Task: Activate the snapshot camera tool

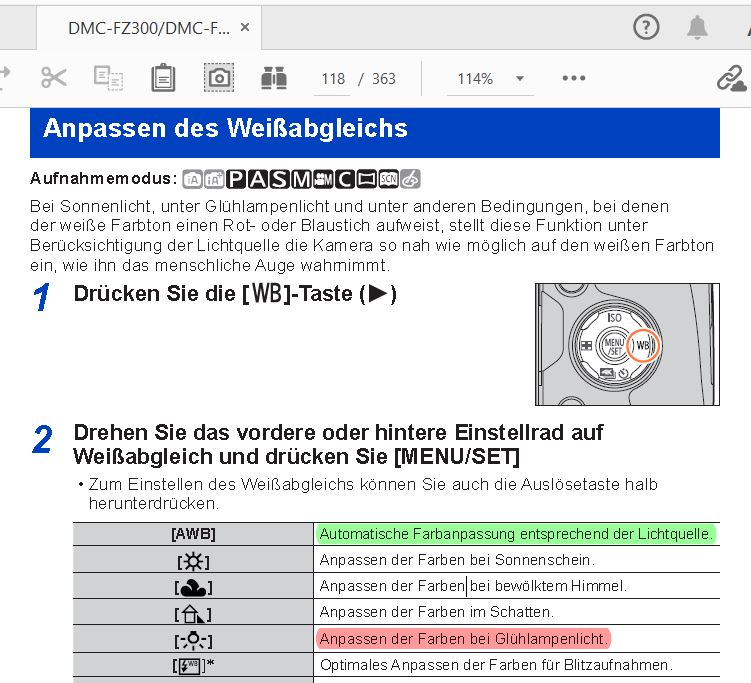Action: (x=219, y=78)
